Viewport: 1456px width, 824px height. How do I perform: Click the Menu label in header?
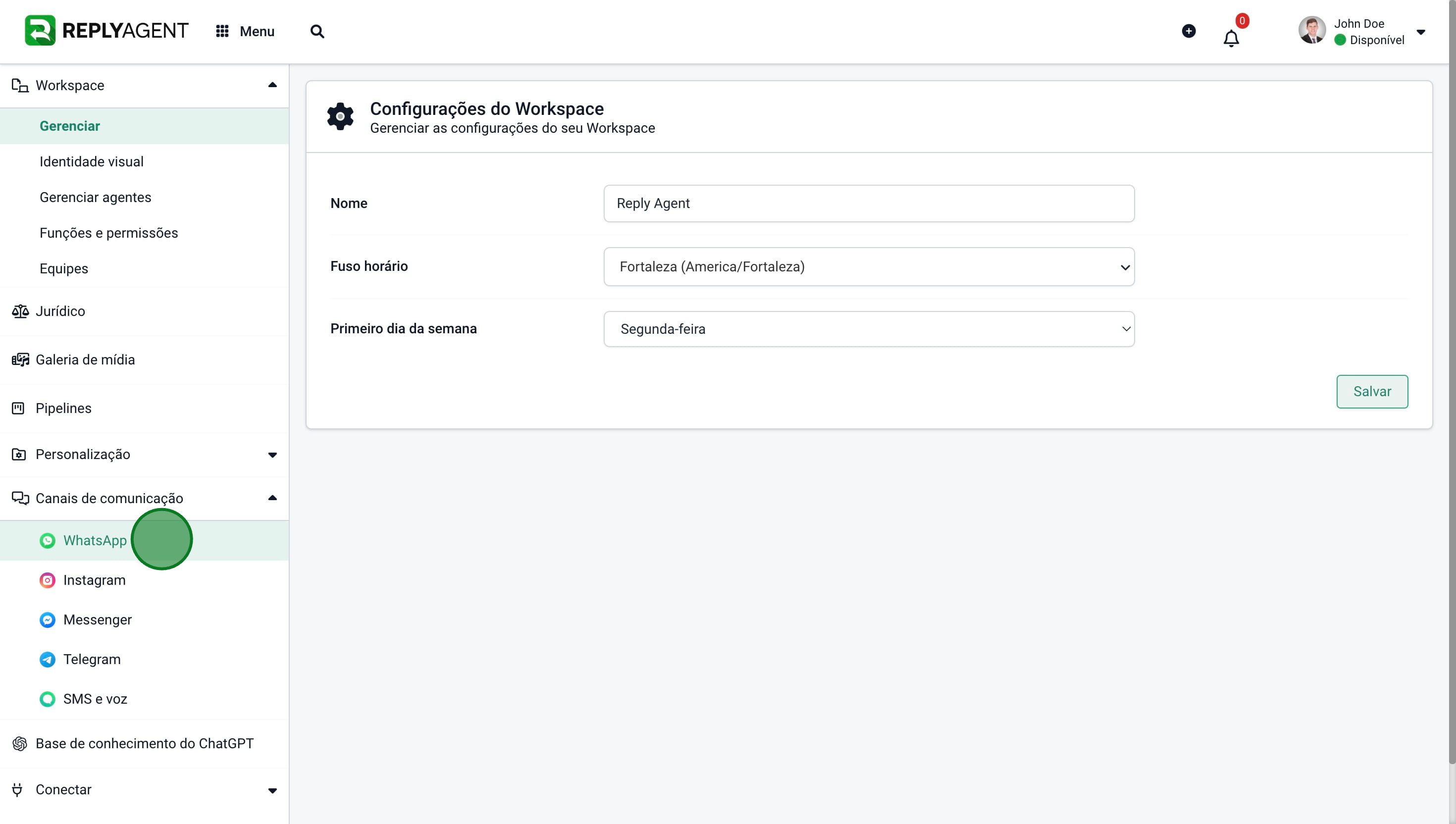coord(257,31)
